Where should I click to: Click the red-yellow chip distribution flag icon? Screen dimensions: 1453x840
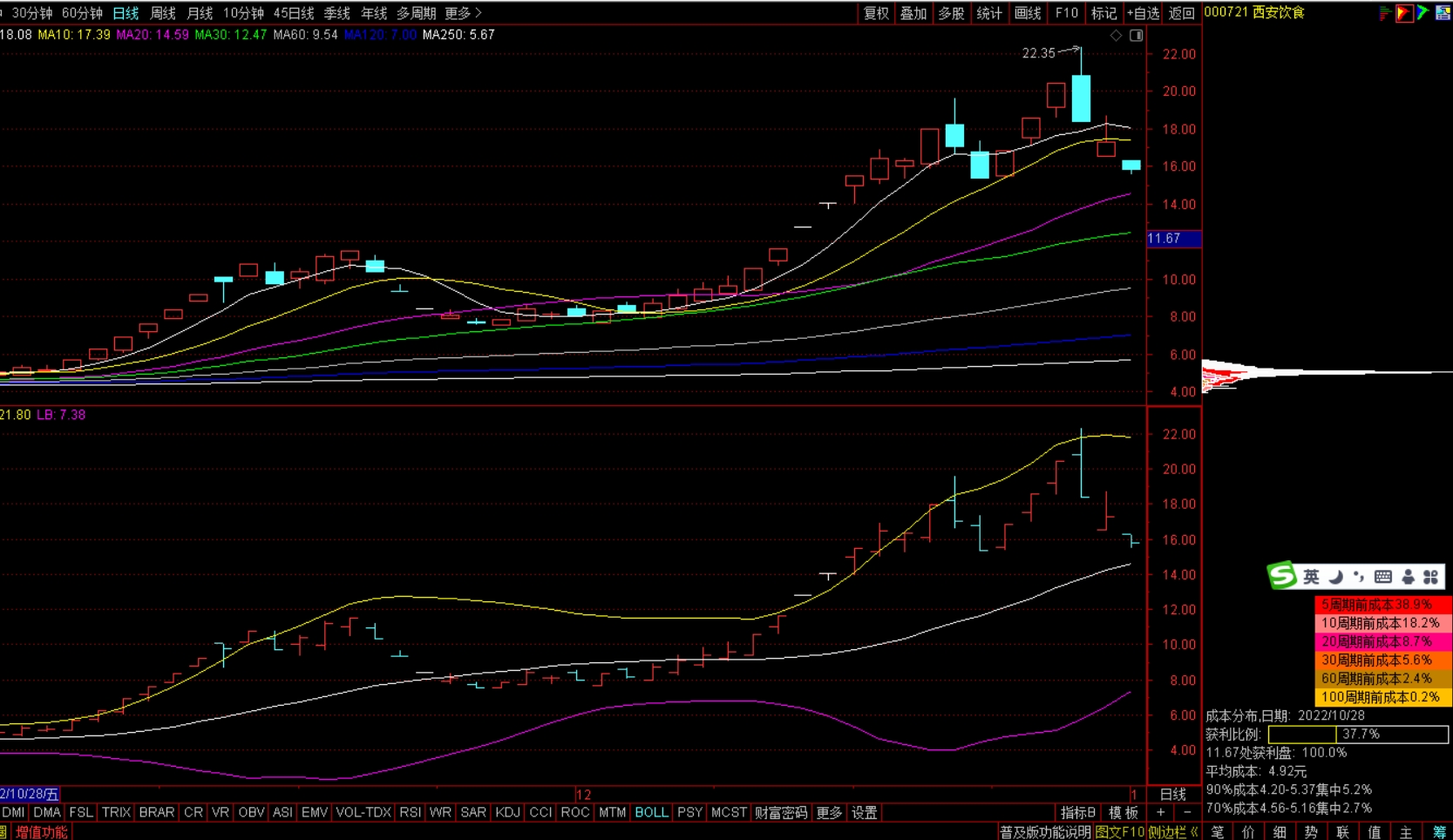[1403, 13]
